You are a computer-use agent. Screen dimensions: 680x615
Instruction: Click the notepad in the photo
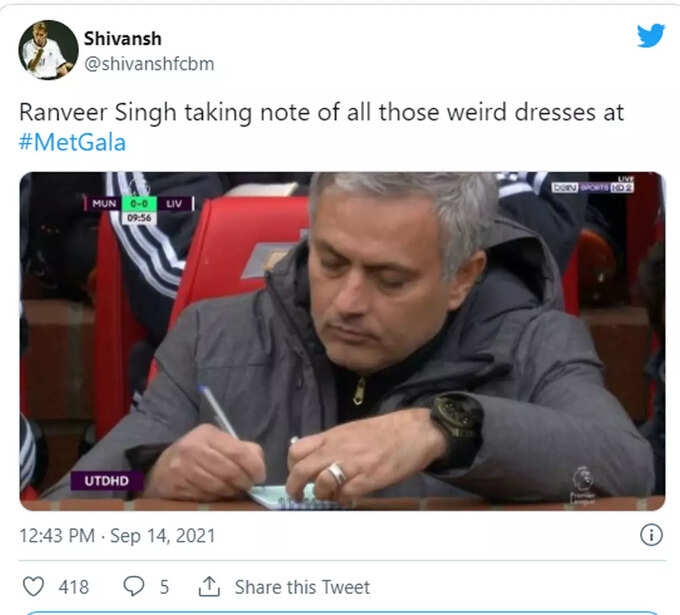(292, 497)
